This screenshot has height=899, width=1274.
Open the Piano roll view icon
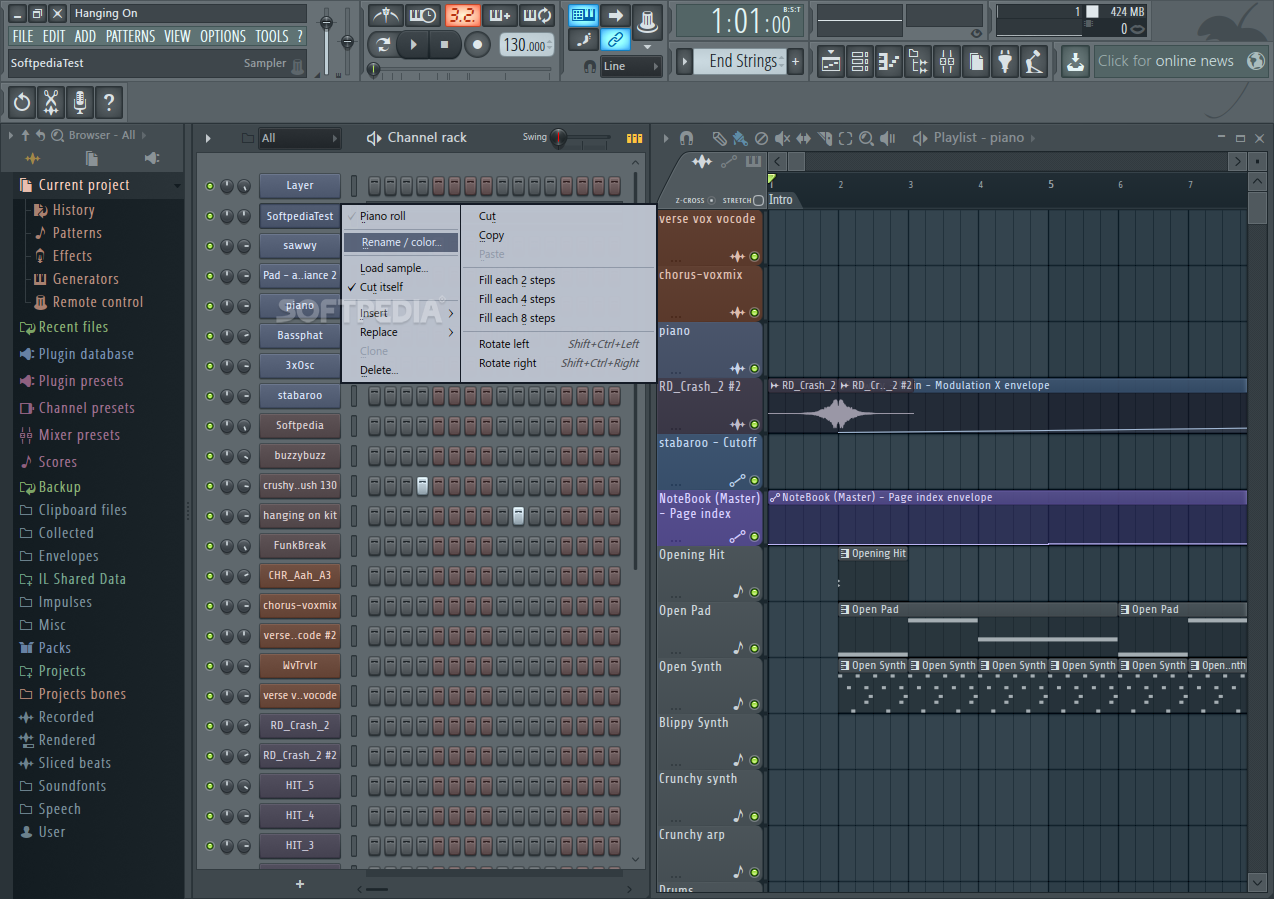click(x=889, y=62)
